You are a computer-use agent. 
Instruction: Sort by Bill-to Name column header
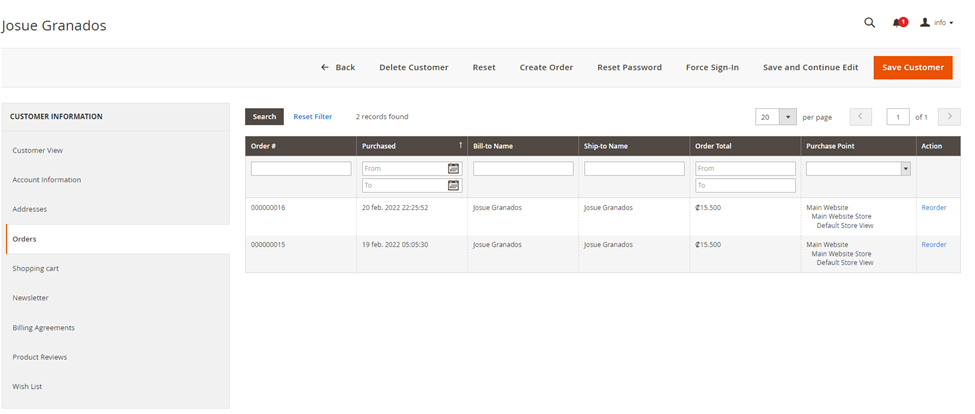[x=523, y=146]
